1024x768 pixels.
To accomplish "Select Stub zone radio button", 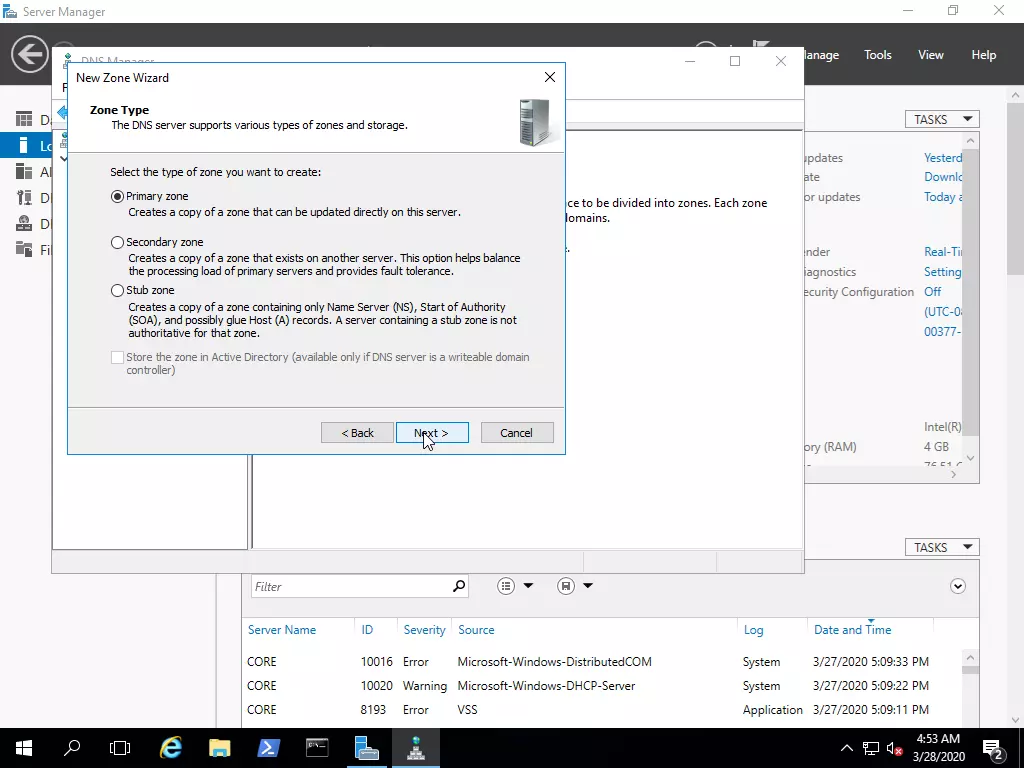I will (118, 290).
